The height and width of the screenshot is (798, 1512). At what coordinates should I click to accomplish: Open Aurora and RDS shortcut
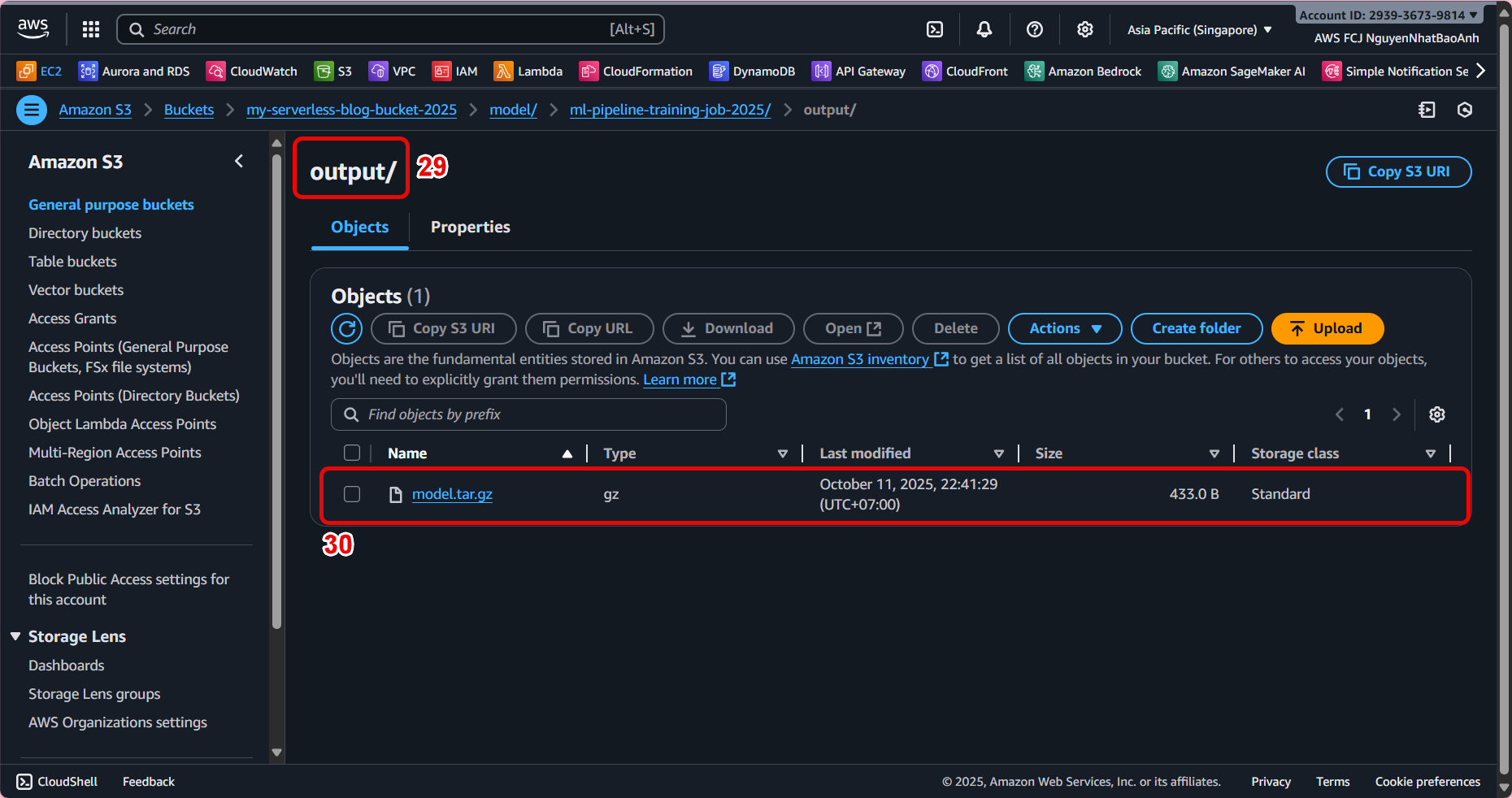(134, 72)
